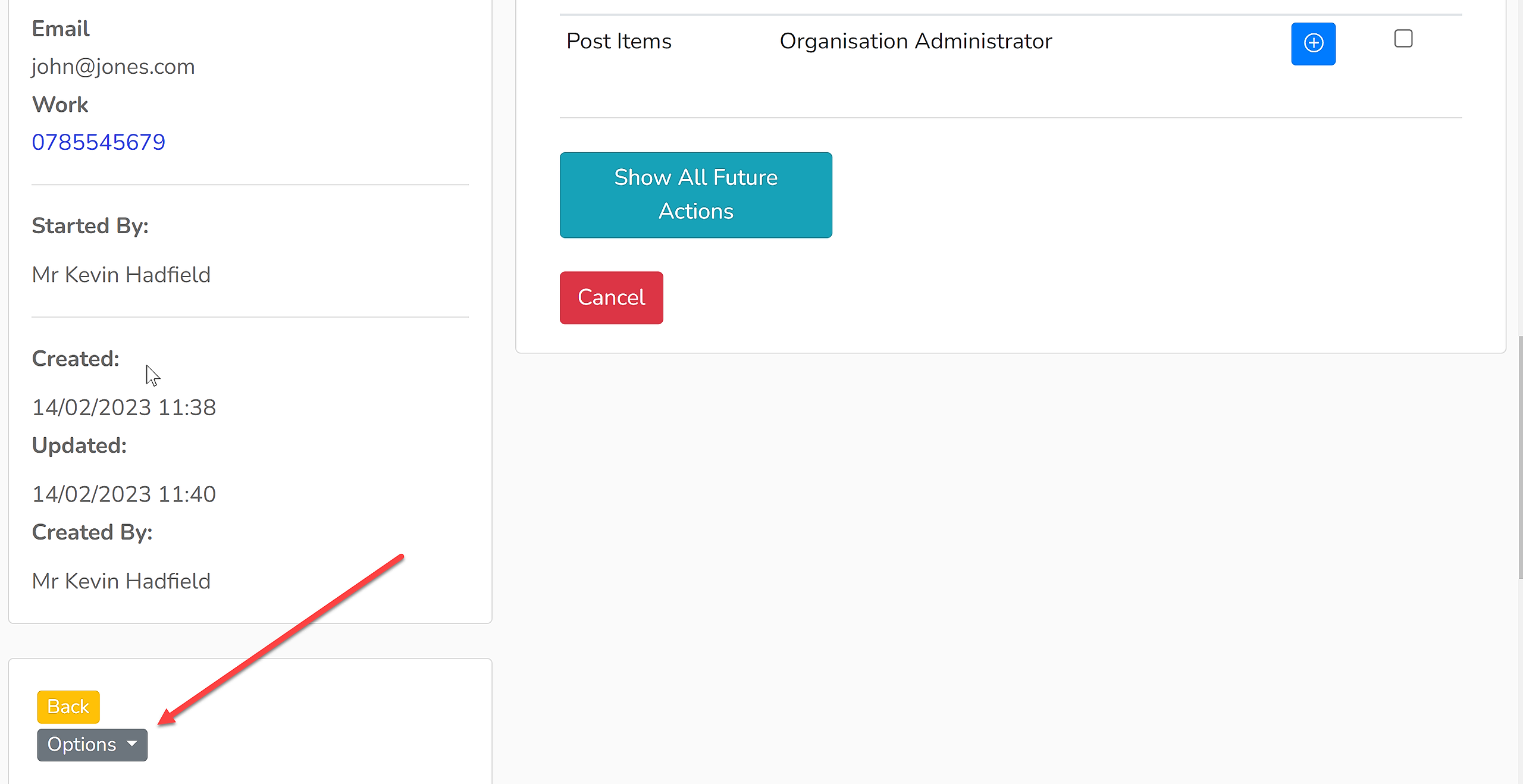This screenshot has height=784, width=1523.
Task: Click the updated timestamp 14/02/2023 11:40
Action: (x=124, y=494)
